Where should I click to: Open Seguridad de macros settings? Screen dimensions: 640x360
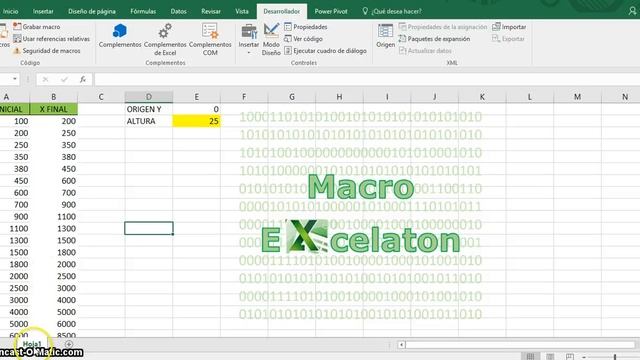click(x=47, y=51)
